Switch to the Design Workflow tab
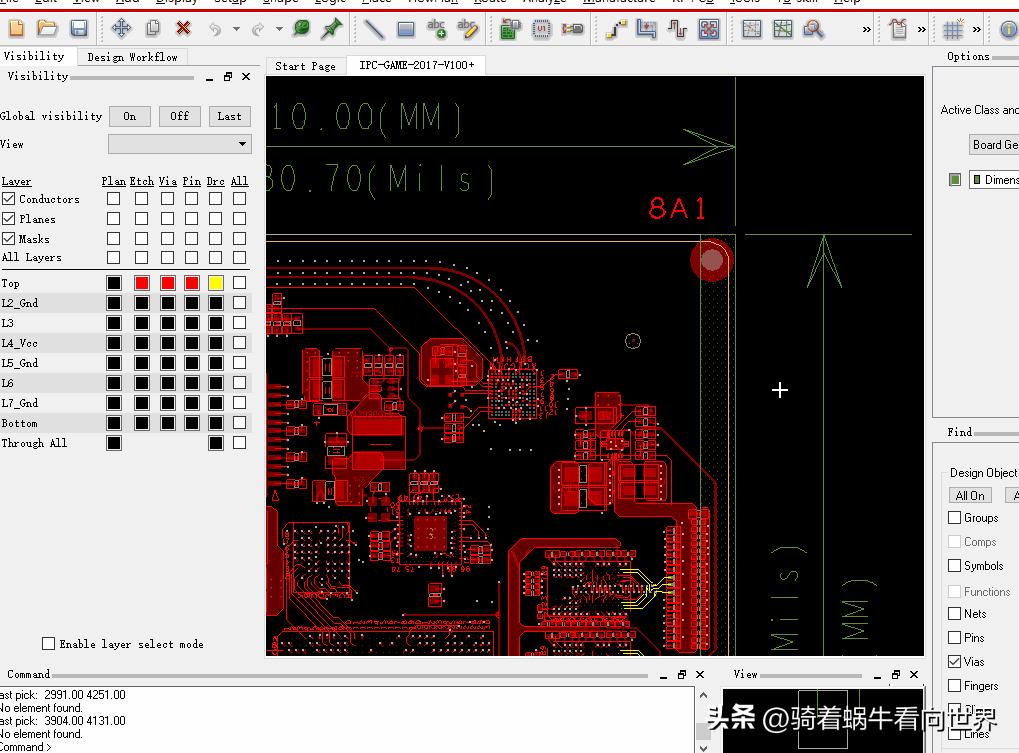This screenshot has width=1019, height=753. coord(132,57)
